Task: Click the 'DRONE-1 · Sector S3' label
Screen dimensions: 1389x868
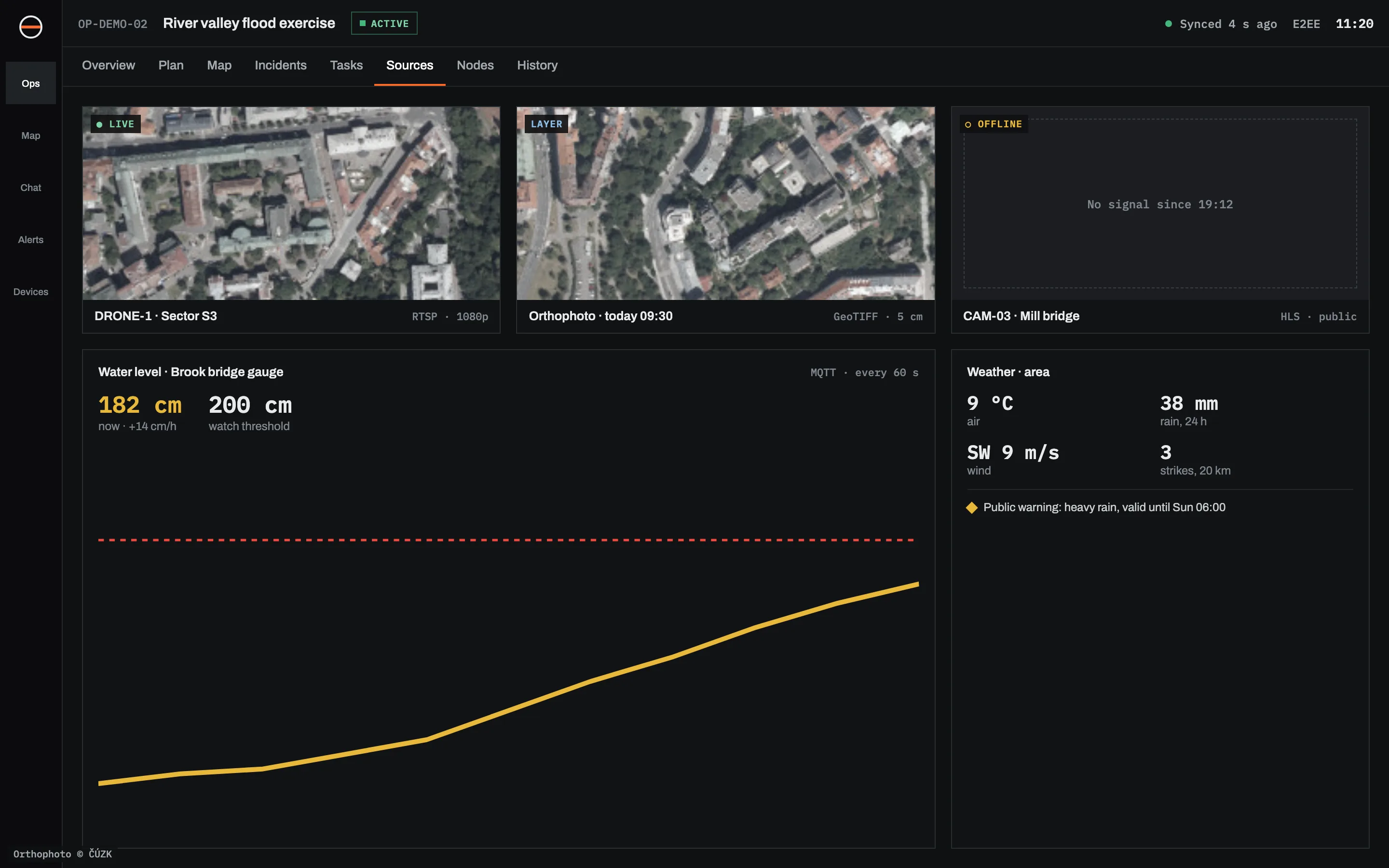Action: click(x=156, y=316)
